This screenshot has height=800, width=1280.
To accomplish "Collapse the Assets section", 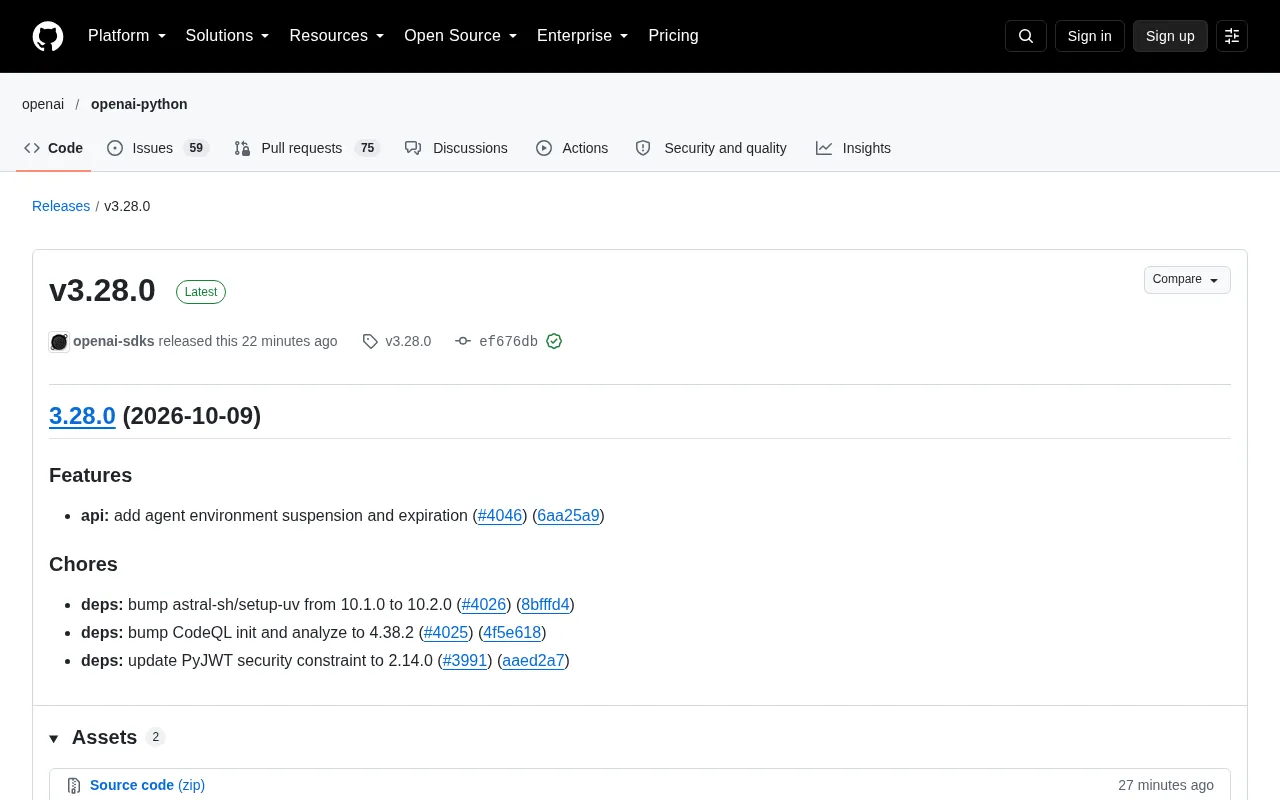I will (54, 738).
